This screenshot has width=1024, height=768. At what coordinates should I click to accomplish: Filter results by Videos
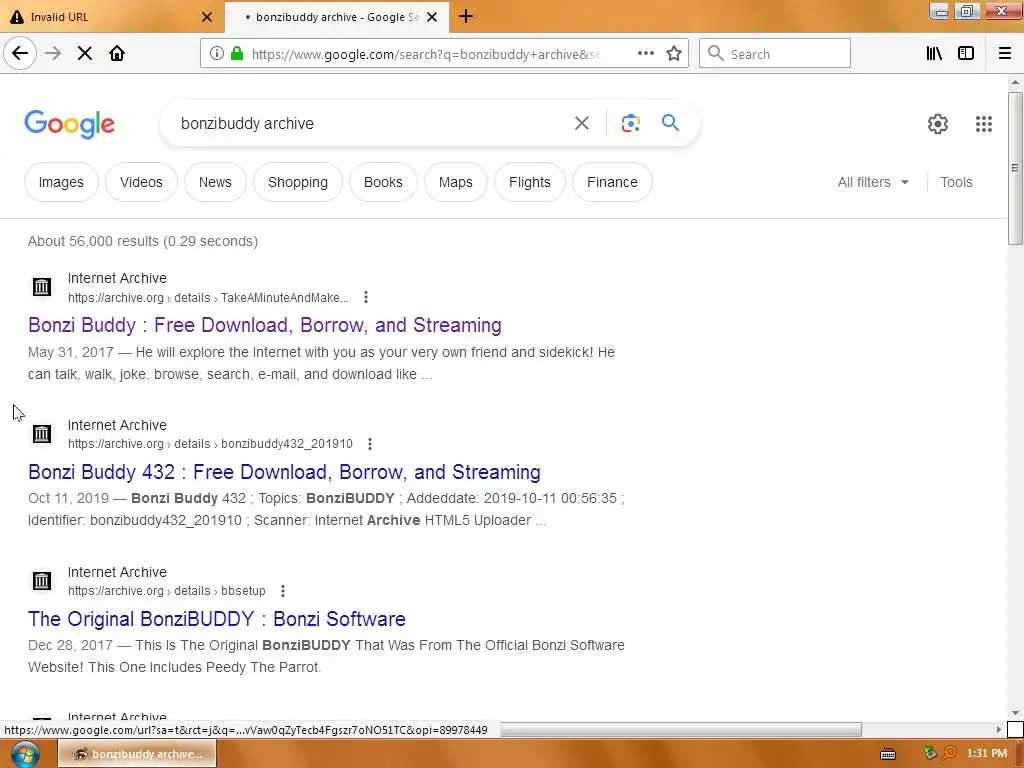tap(141, 182)
